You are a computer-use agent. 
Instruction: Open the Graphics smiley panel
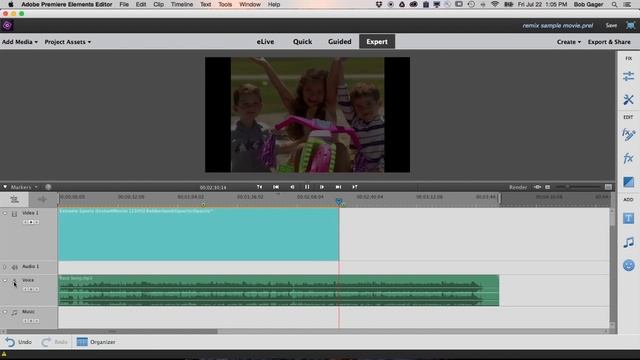point(629,266)
